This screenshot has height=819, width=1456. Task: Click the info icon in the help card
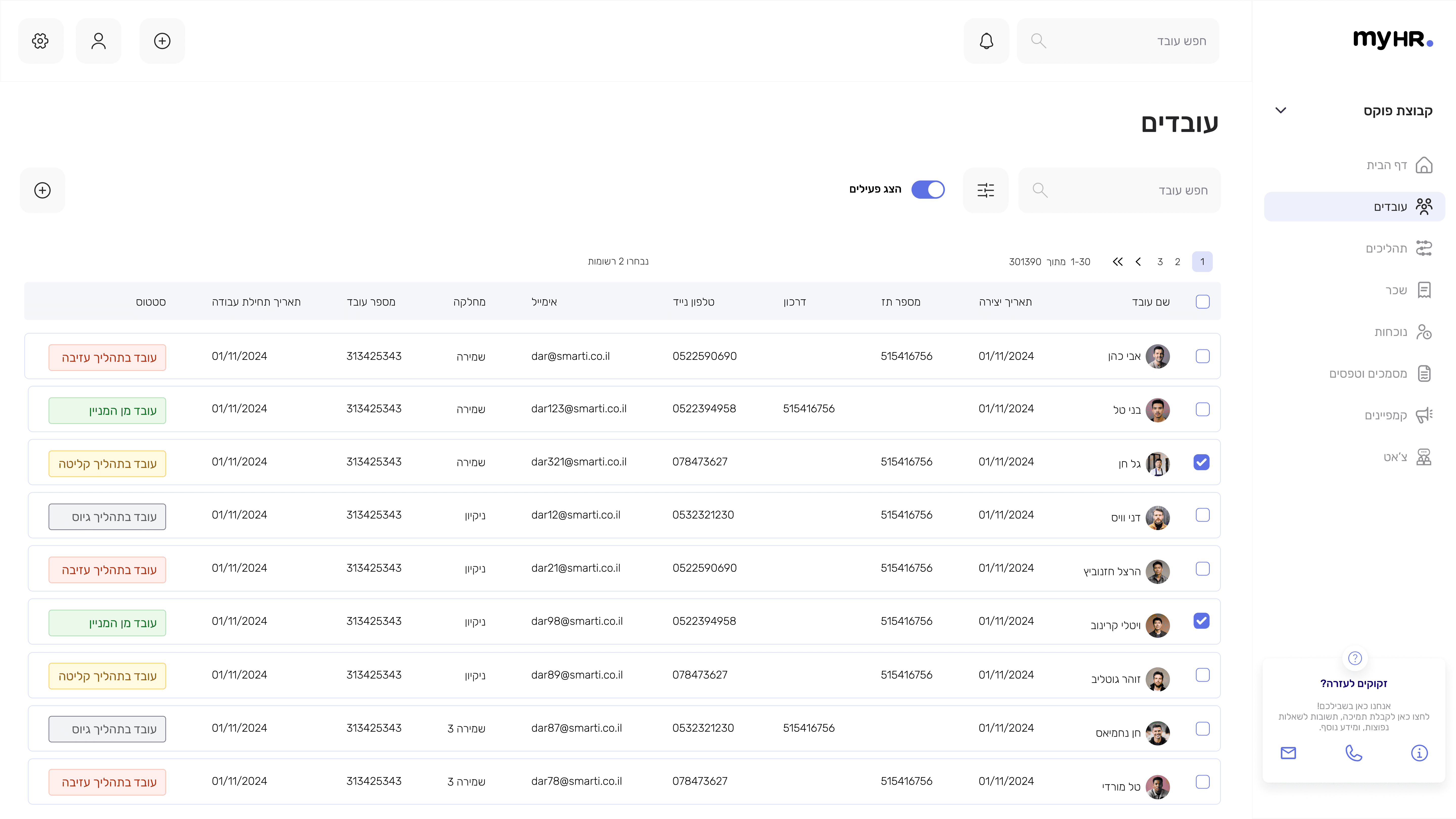tap(1419, 753)
